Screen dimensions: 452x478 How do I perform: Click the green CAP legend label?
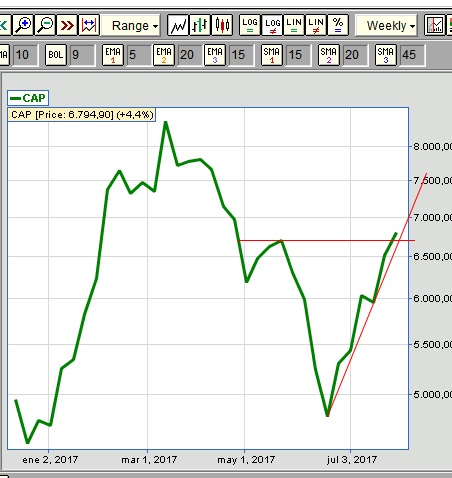(28, 98)
